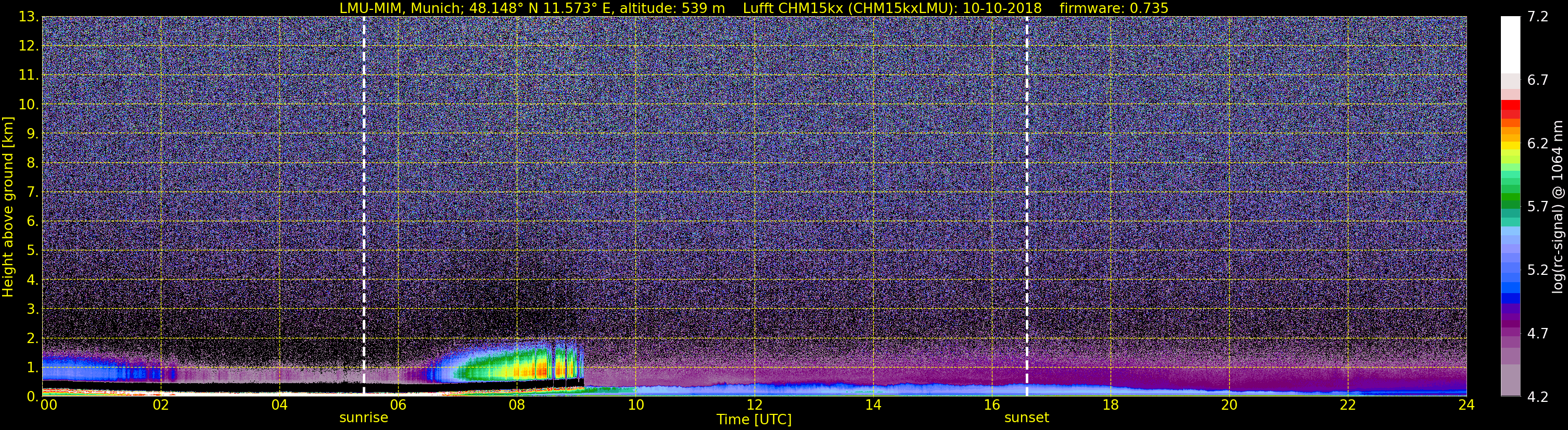Click the colorbar tick value 5.7
1568x430 pixels.
click(x=1537, y=207)
